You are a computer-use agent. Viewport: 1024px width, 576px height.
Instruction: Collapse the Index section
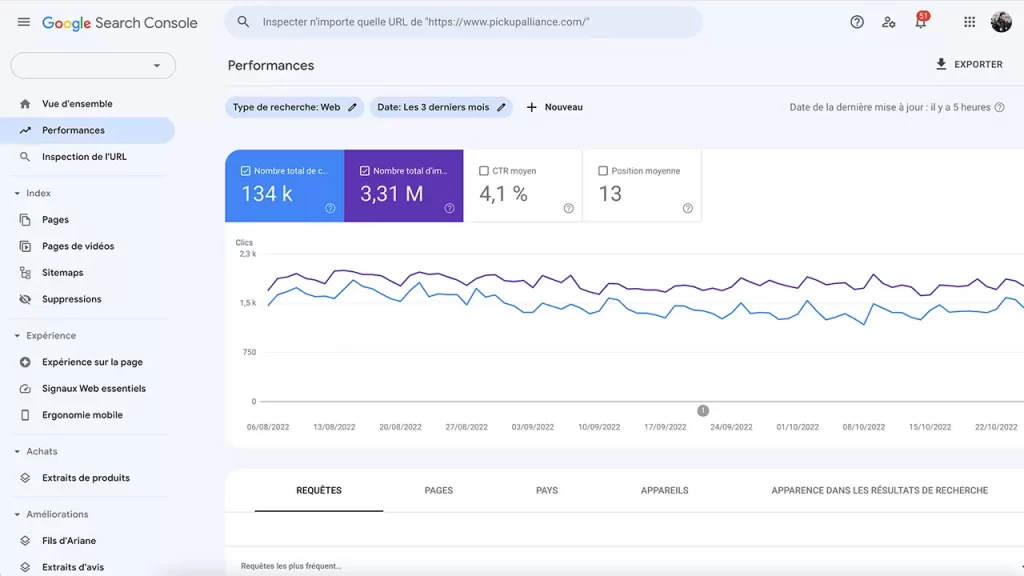tap(17, 193)
